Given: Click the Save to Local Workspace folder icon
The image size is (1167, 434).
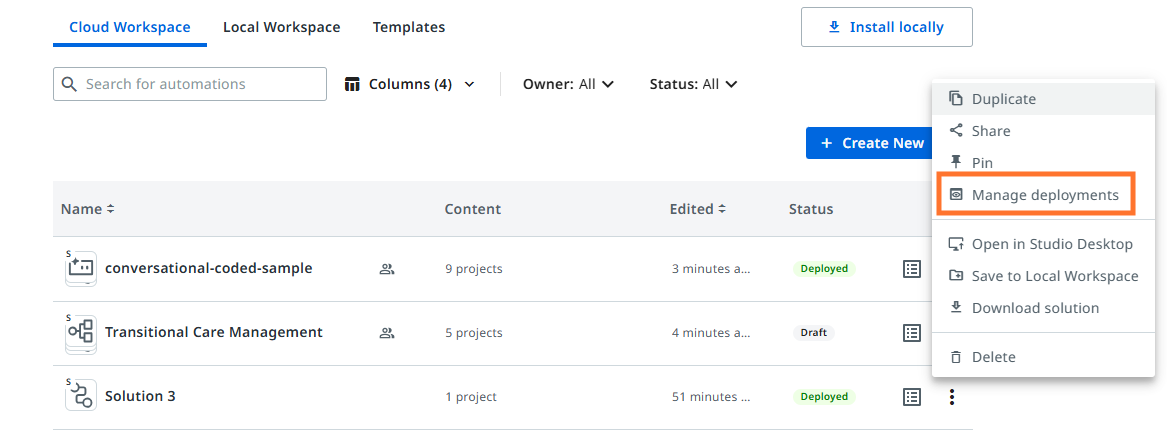Looking at the screenshot, I should click(x=956, y=275).
